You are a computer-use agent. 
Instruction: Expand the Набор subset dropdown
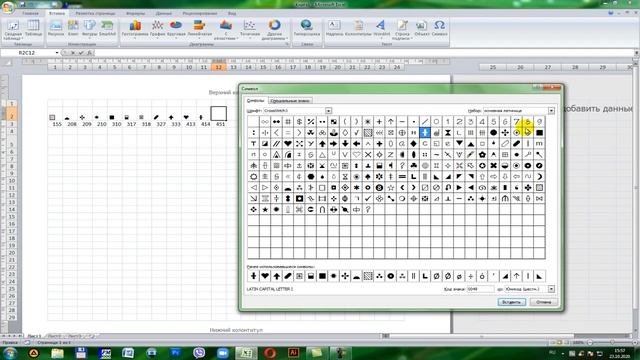click(551, 111)
